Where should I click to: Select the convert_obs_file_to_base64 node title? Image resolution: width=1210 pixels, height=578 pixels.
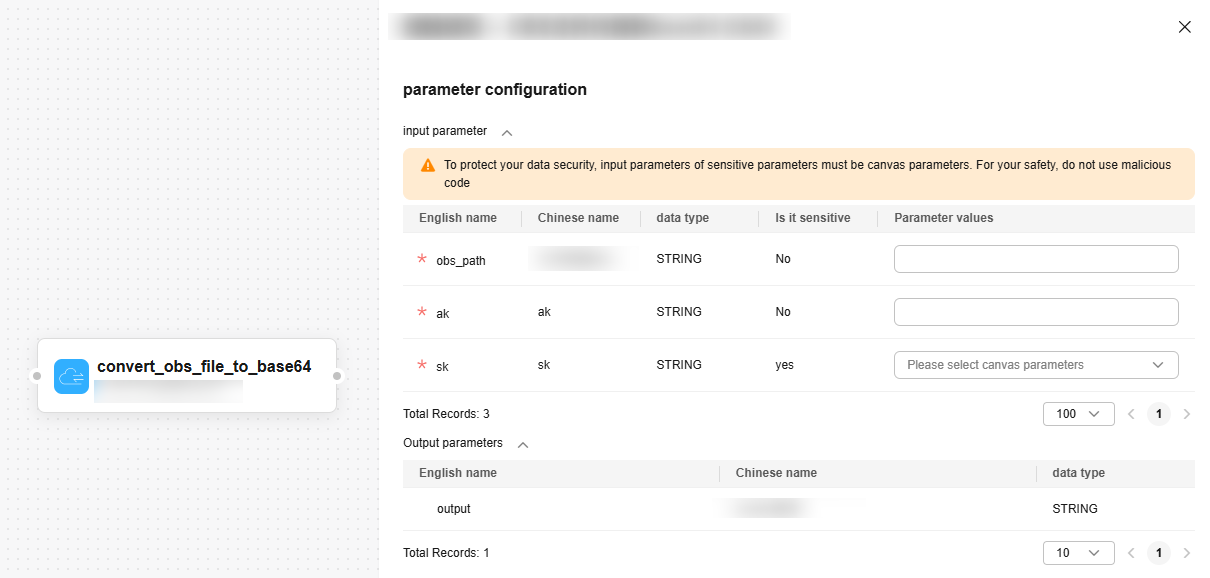tap(204, 367)
